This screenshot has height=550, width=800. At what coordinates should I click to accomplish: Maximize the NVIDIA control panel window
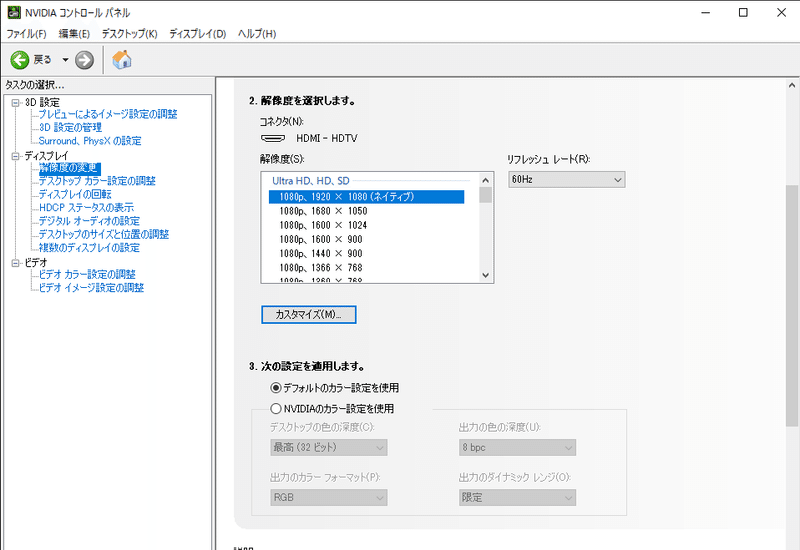pos(743,13)
